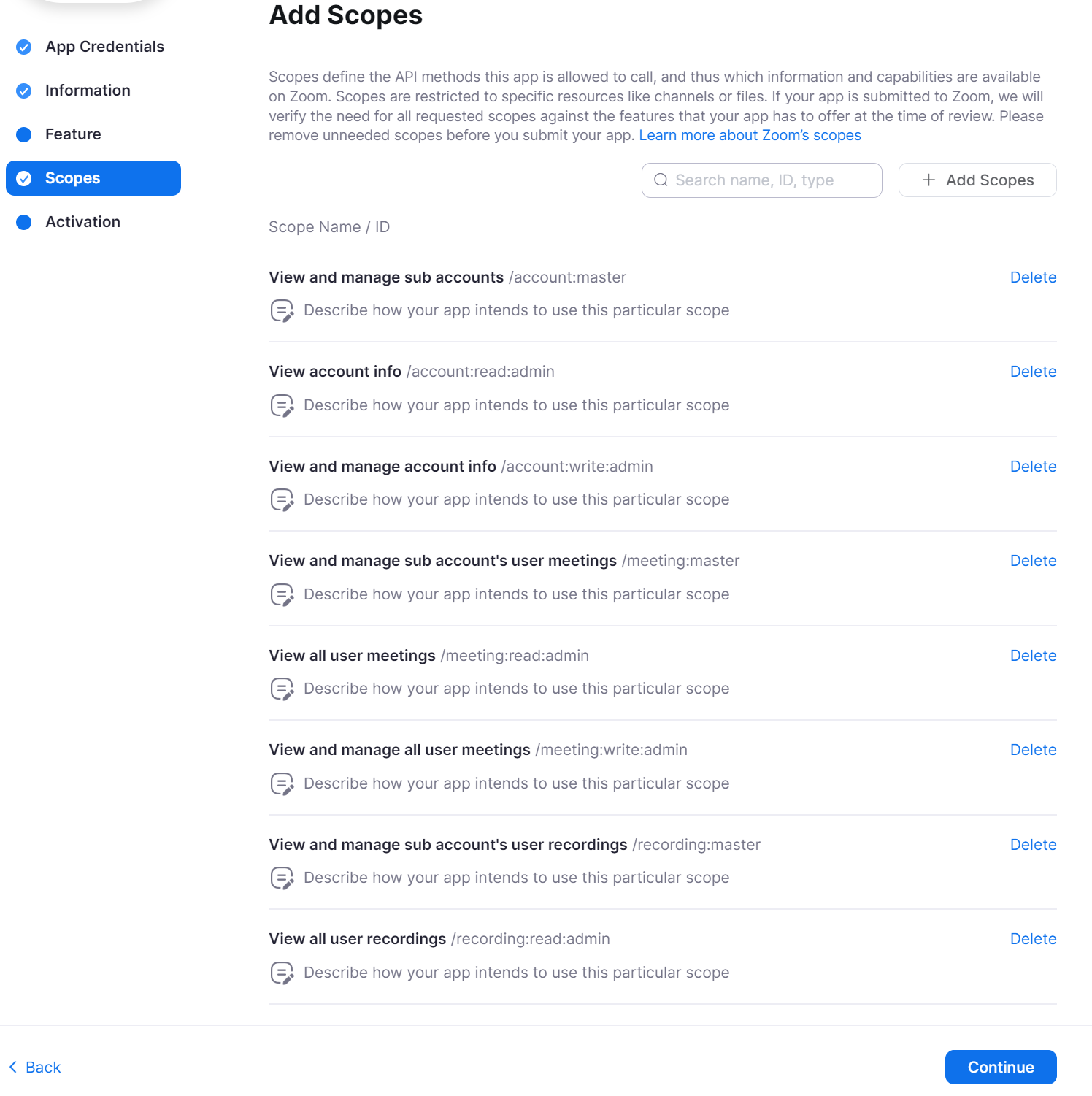Click pencil icon under View all user recordings
The height and width of the screenshot is (1096, 1092).
tap(282, 972)
